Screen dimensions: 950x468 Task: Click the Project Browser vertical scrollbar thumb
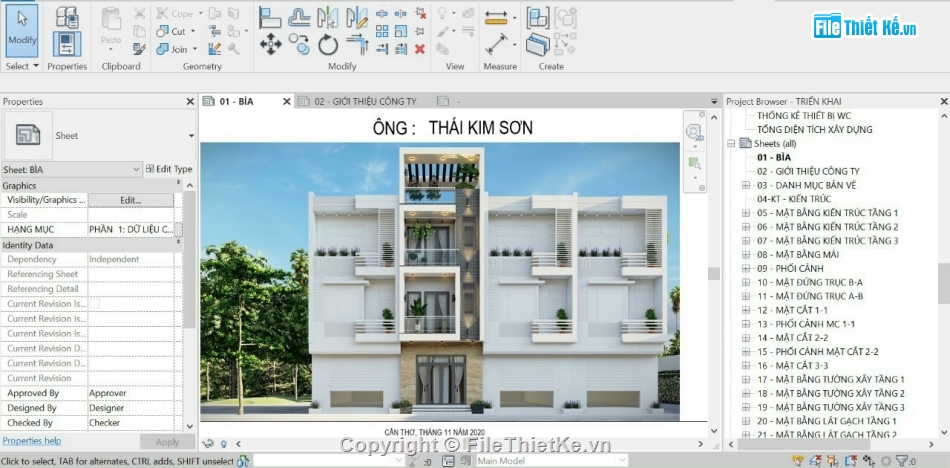tap(944, 281)
